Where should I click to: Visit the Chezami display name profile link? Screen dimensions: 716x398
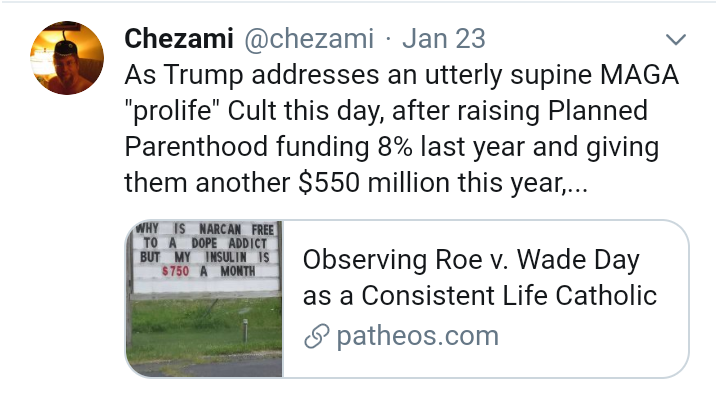[x=179, y=38]
